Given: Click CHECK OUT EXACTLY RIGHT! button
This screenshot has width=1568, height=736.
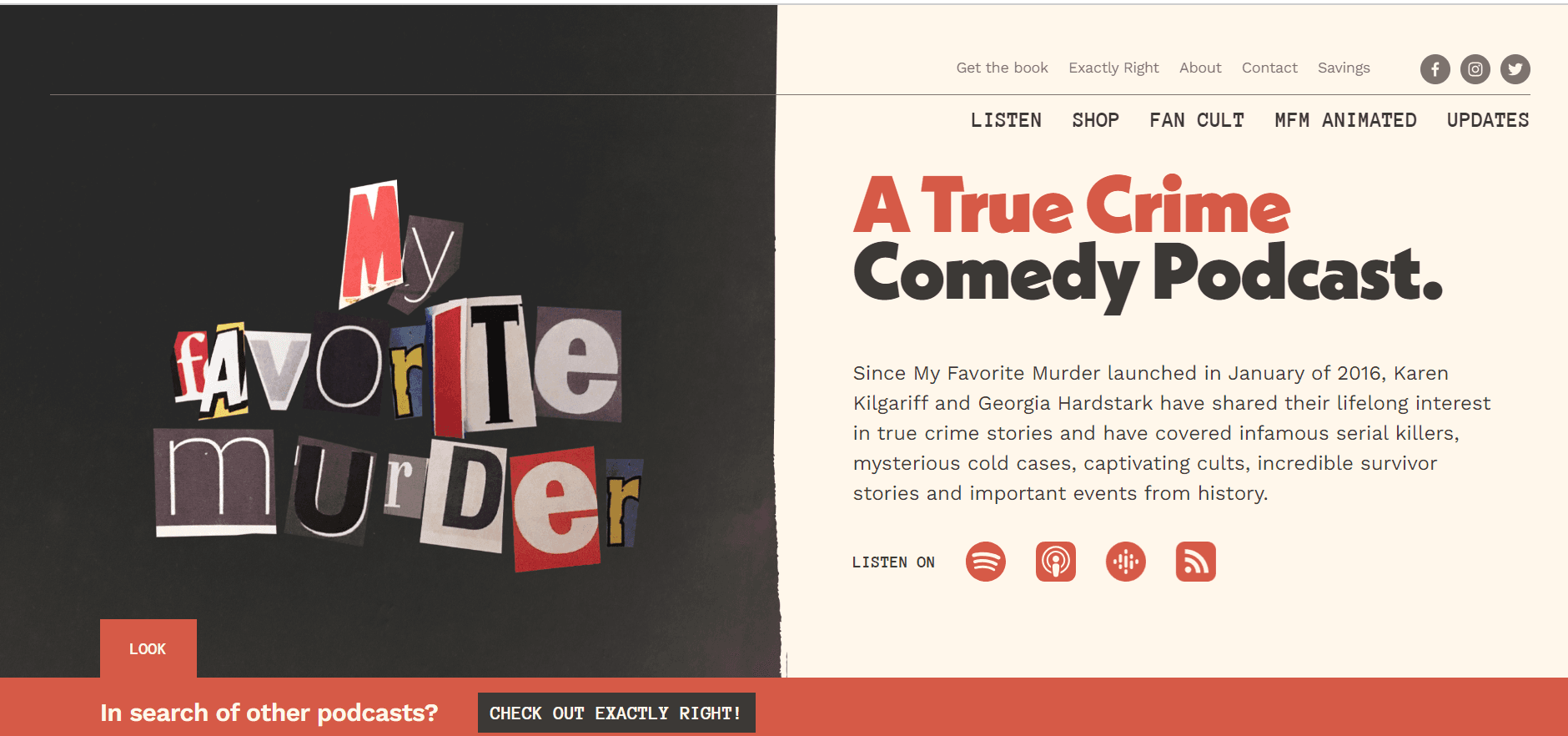Looking at the screenshot, I should tap(616, 713).
